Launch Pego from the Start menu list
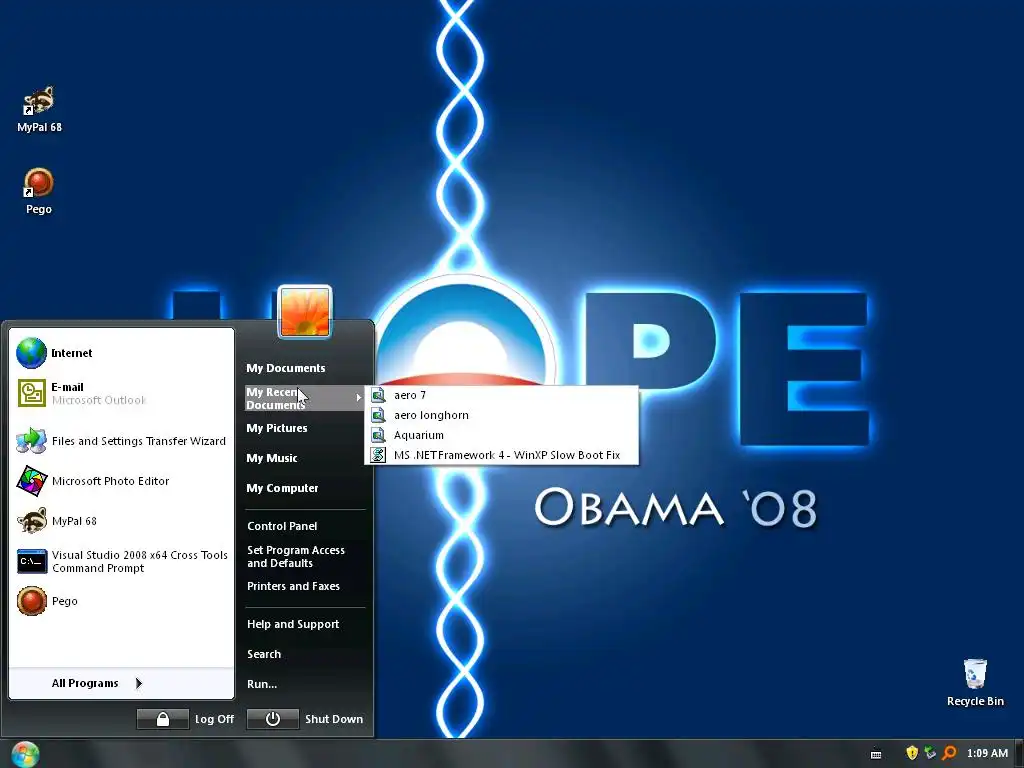1024x768 pixels. [x=121, y=601]
